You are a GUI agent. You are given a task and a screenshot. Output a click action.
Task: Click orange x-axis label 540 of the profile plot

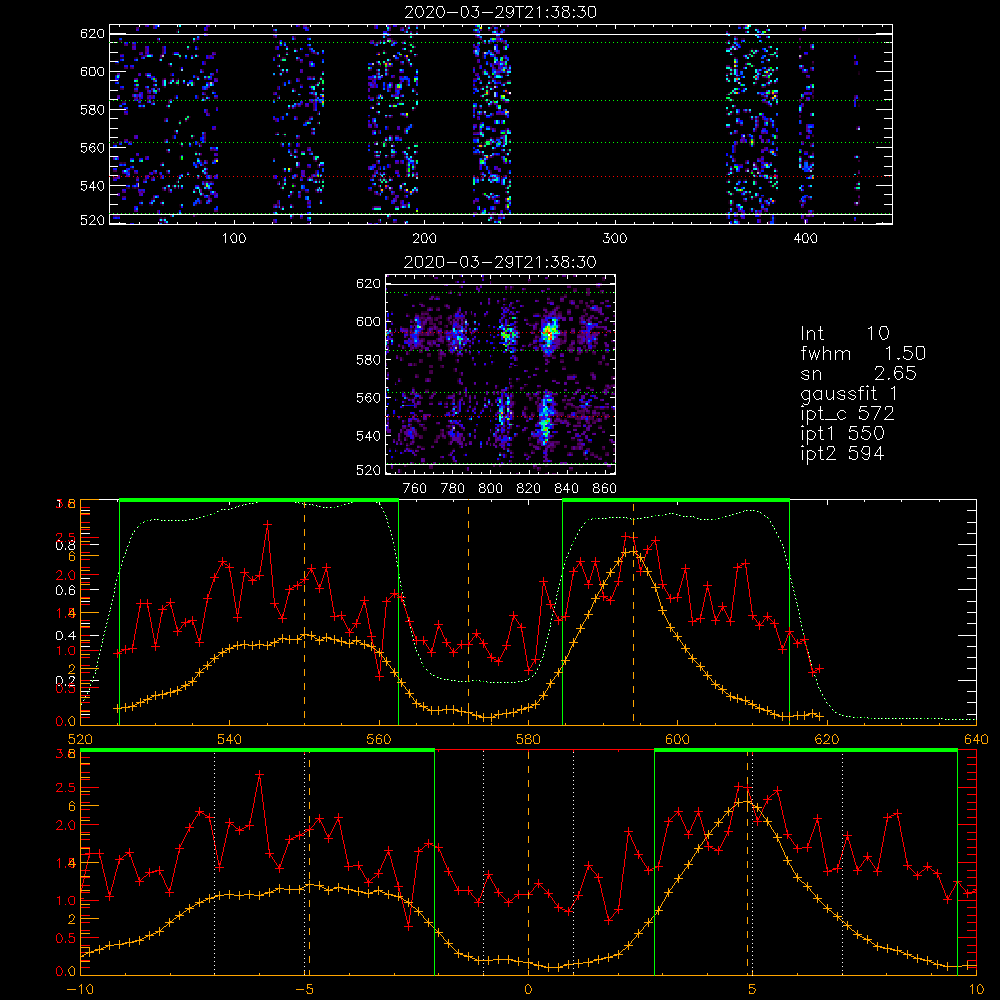(x=230, y=739)
